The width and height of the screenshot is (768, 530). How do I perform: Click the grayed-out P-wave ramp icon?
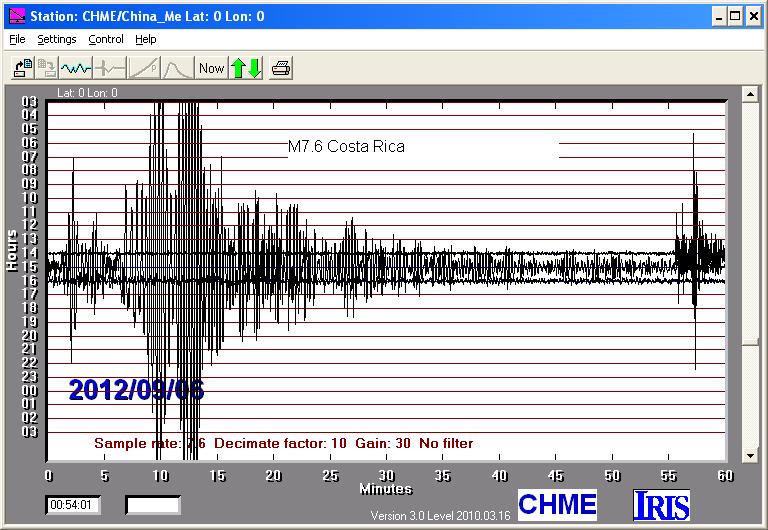tap(143, 68)
